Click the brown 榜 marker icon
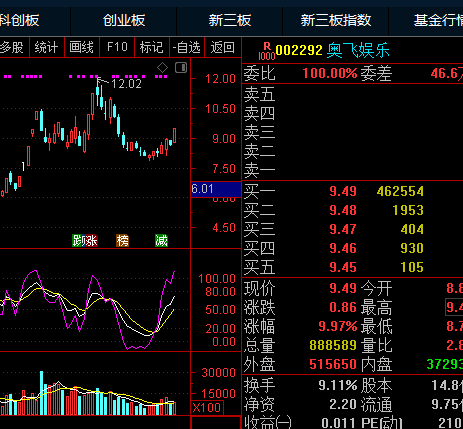 pyautogui.click(x=122, y=240)
